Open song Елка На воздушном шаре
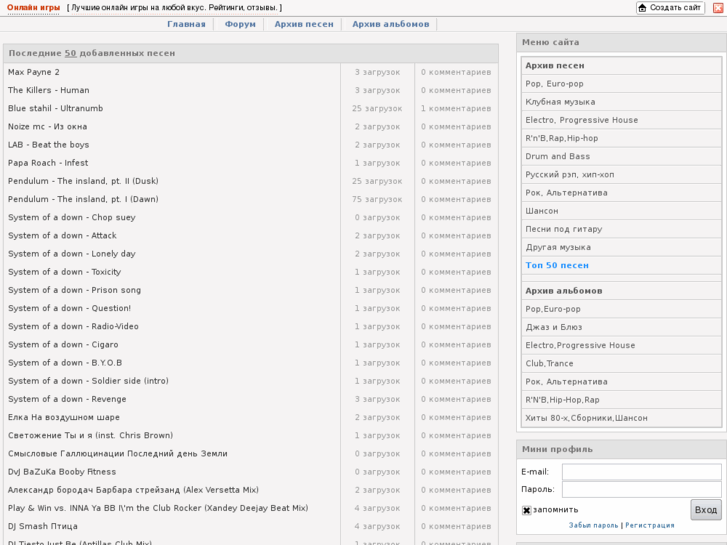The height and width of the screenshot is (545, 727). [x=64, y=417]
